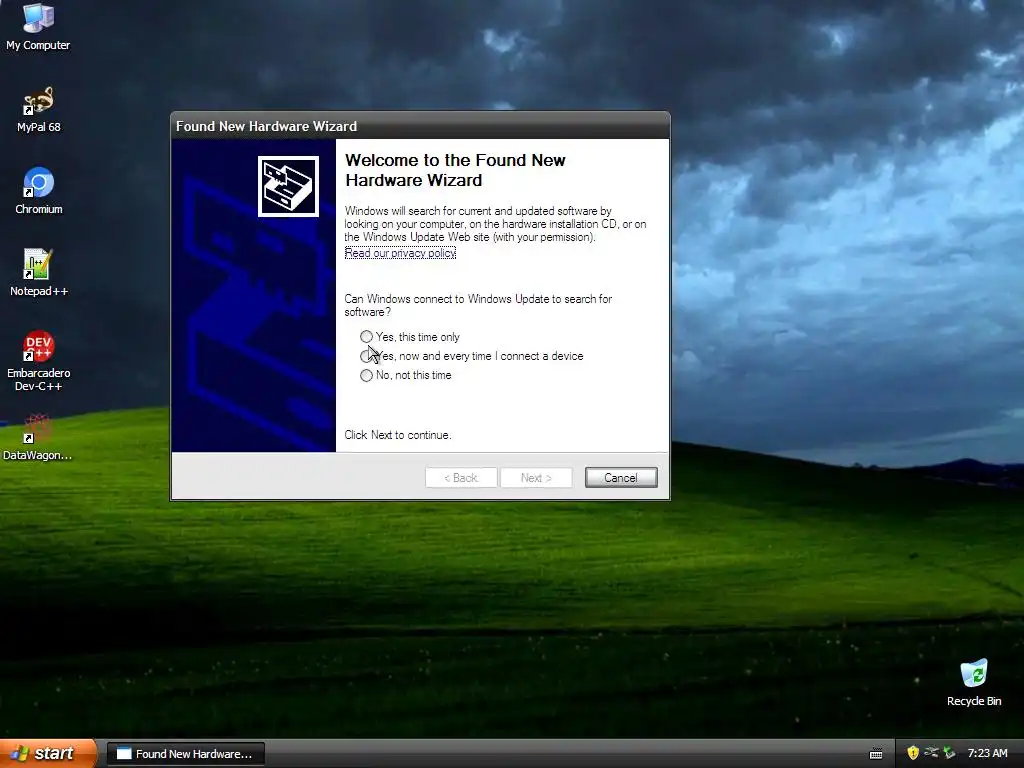This screenshot has height=768, width=1024.
Task: Click the Next button in the wizard
Action: (x=536, y=477)
